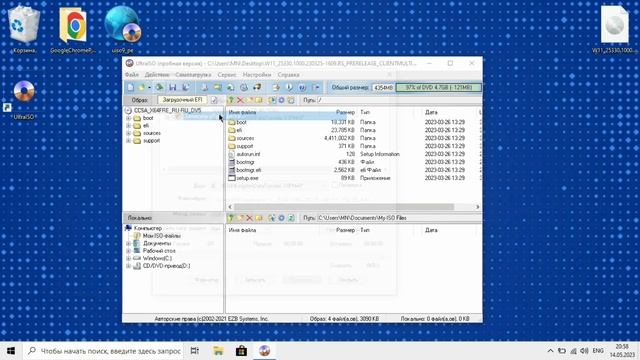Image resolution: width=640 pixels, height=360 pixels.
Task: Expand the sources folder in image tree
Action: pos(128,133)
